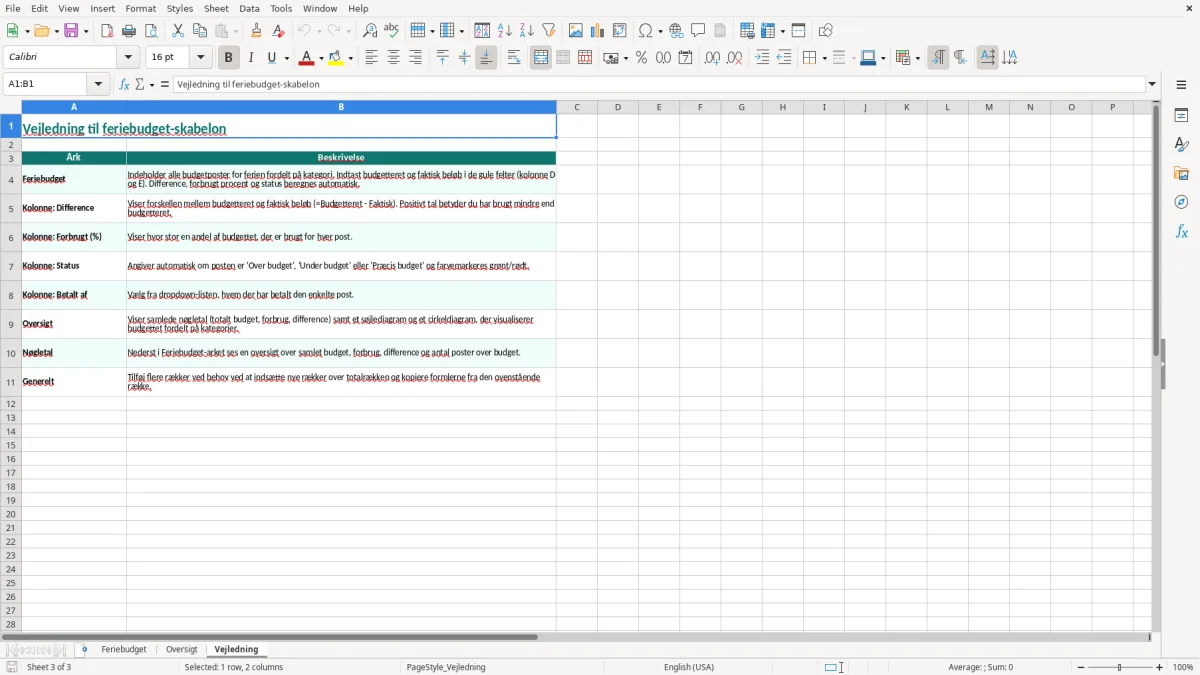Open the Format menu
Screen dimensions: 1200x675
[141, 8]
